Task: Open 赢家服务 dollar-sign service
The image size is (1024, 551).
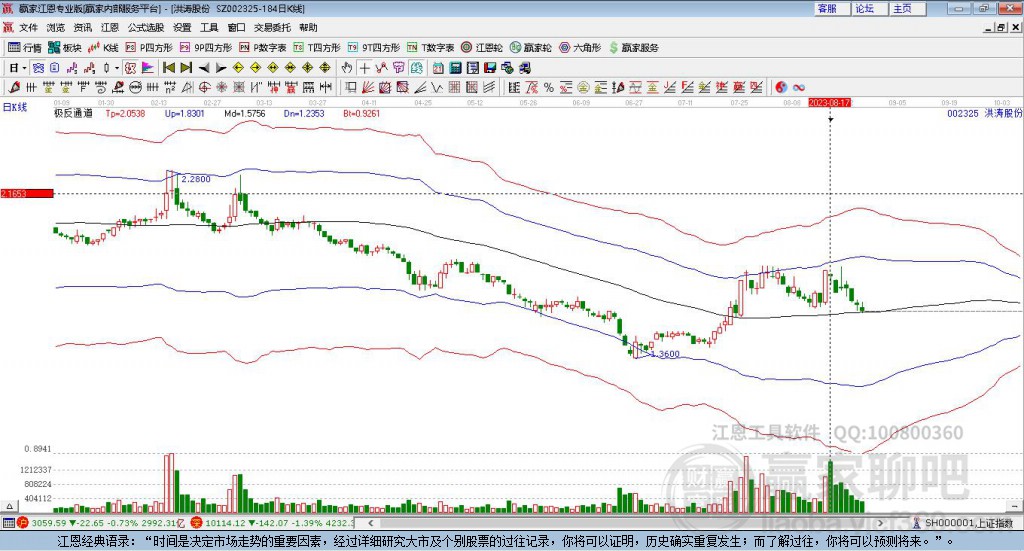Action: tap(633, 48)
